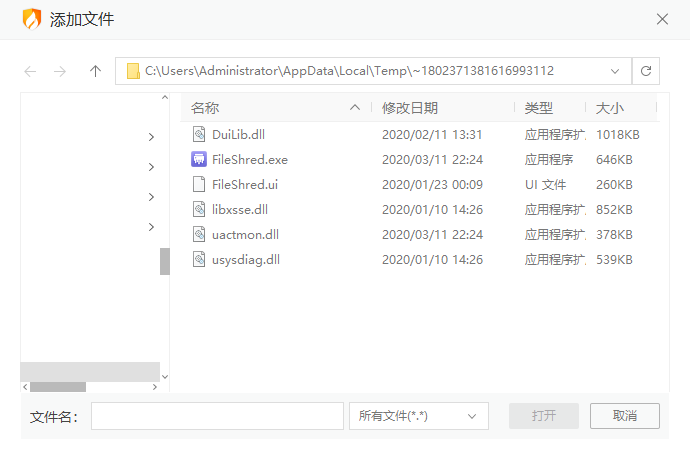
Task: Click the 852KB size value
Action: click(x=614, y=210)
